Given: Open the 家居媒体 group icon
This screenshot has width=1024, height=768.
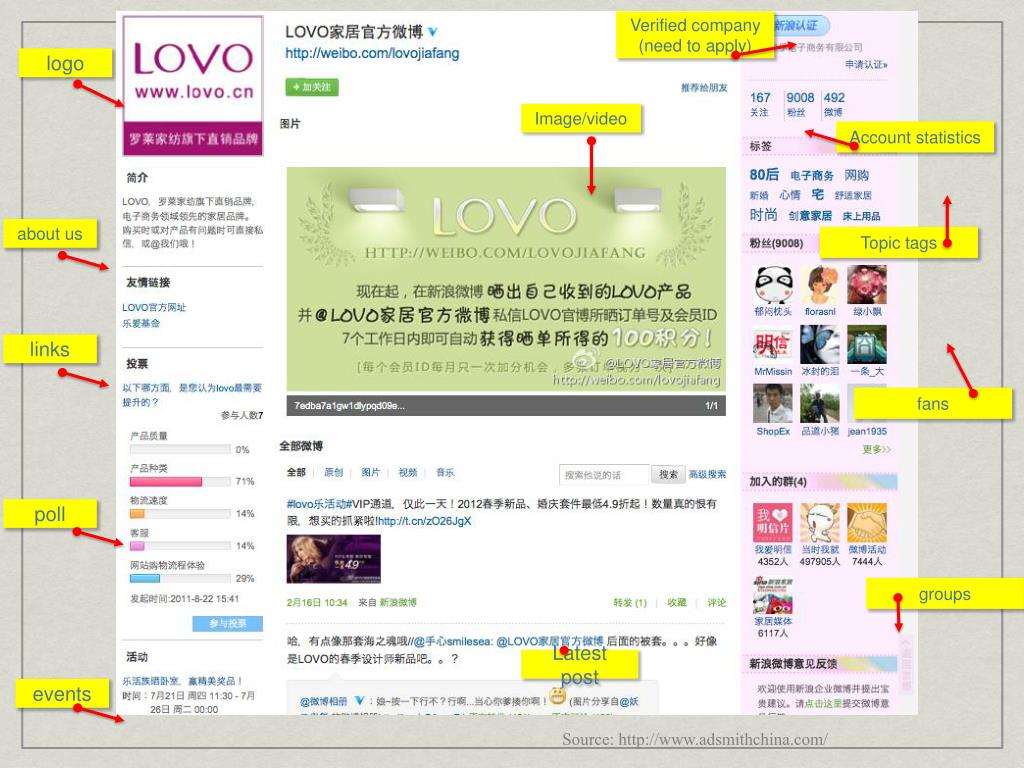Looking at the screenshot, I should (773, 594).
